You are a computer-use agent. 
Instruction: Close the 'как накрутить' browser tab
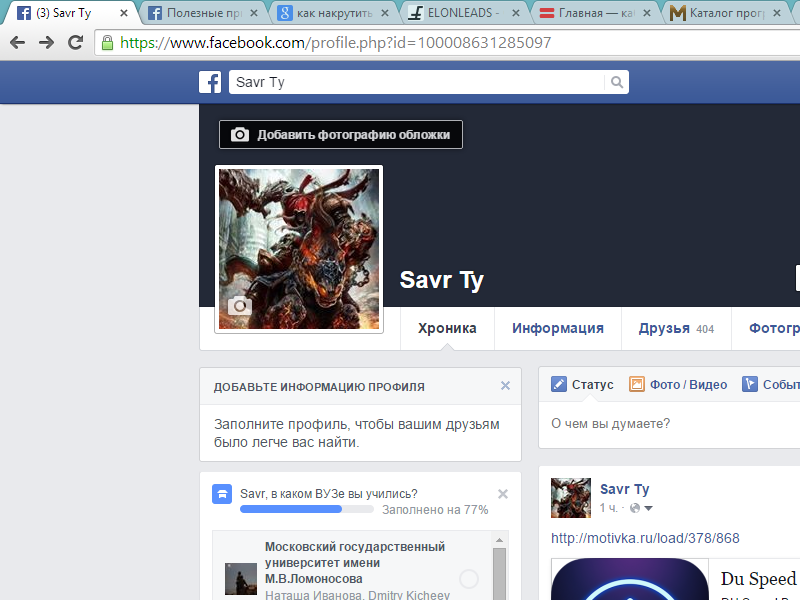click(x=385, y=13)
